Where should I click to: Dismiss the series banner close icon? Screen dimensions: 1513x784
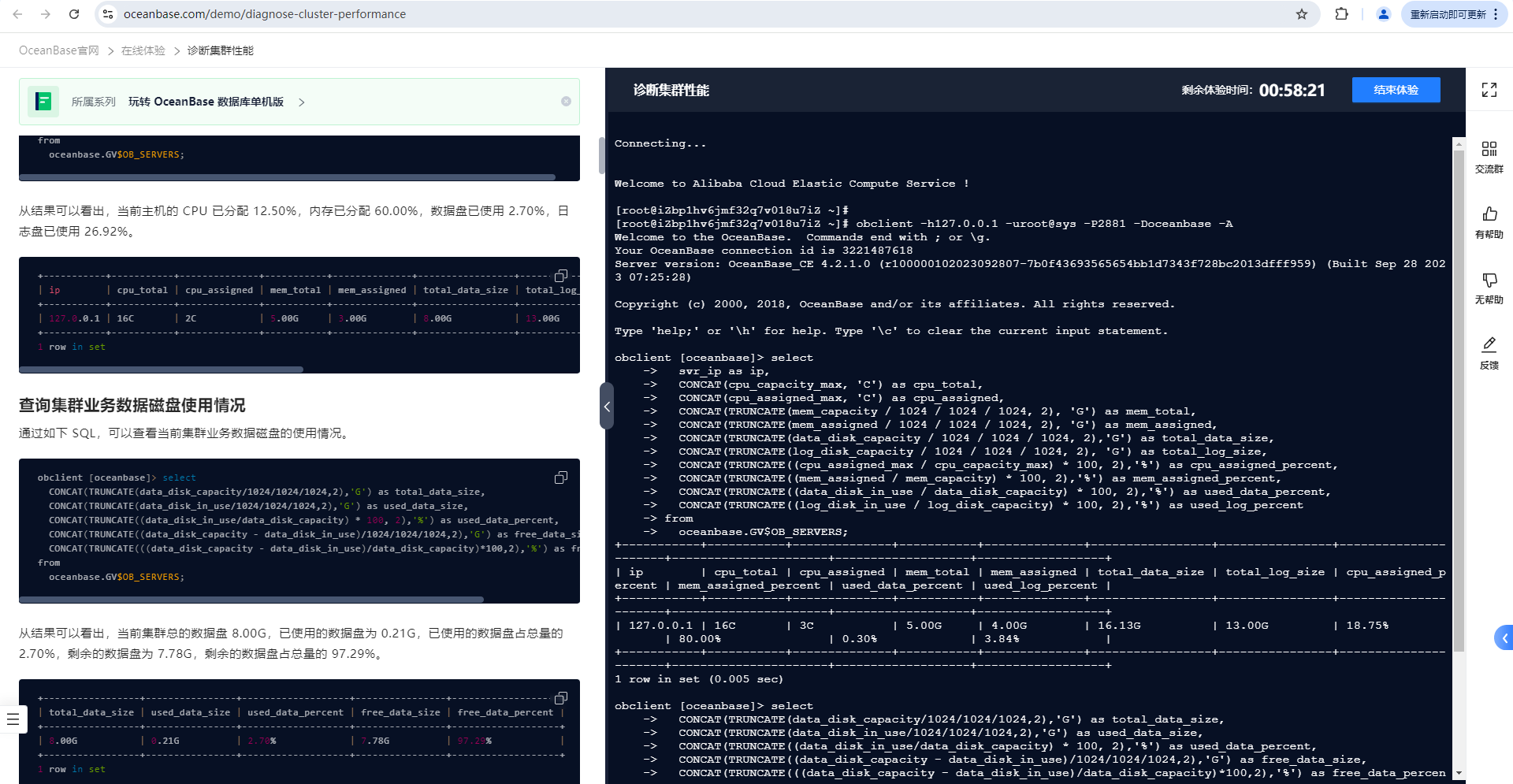tap(566, 102)
